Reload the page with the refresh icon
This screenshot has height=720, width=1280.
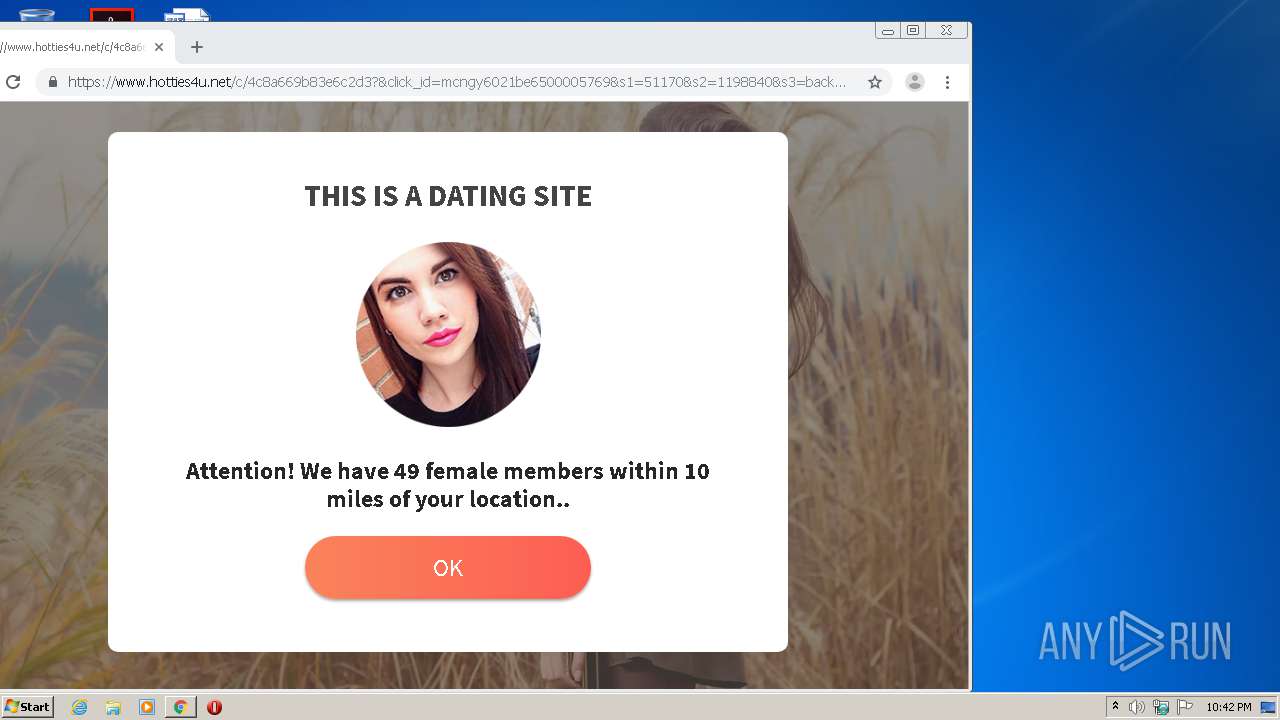click(x=13, y=82)
